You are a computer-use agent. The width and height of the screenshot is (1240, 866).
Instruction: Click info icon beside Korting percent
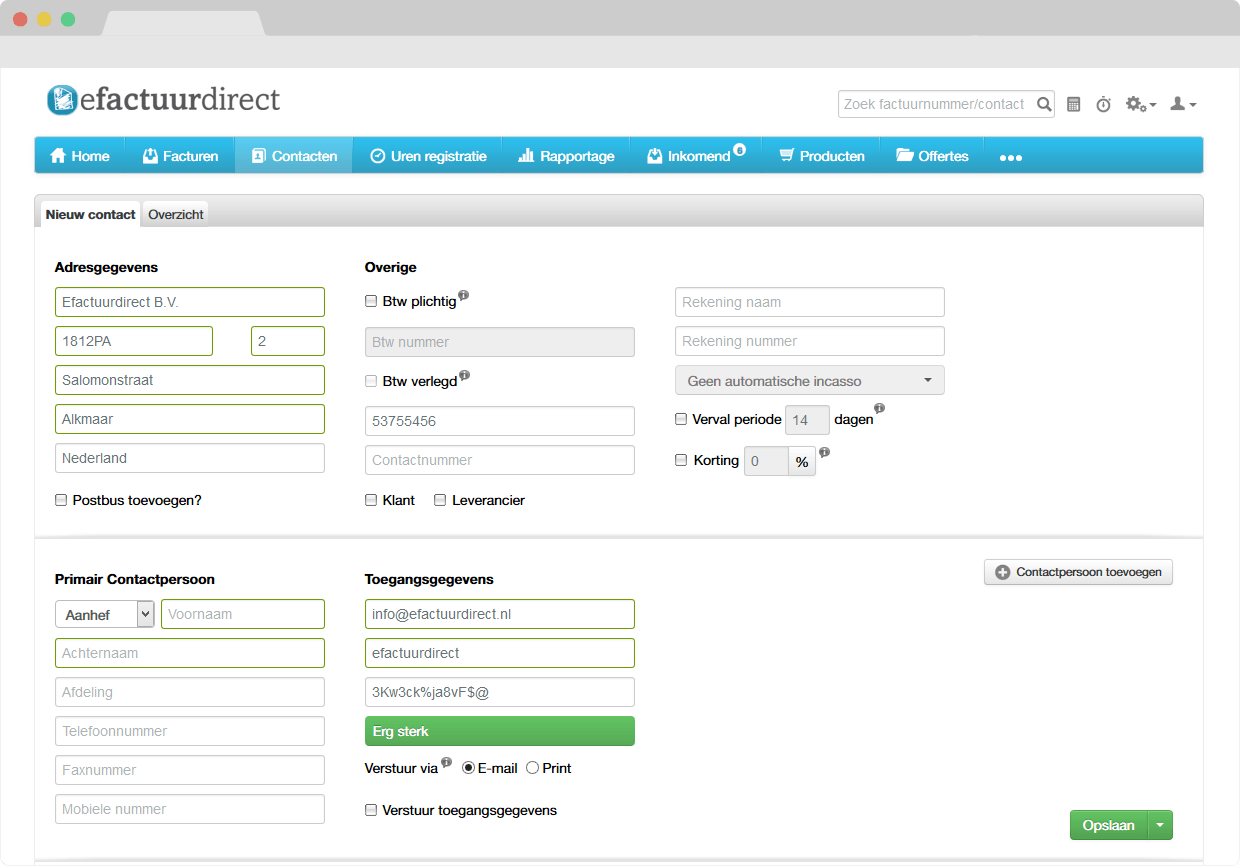(825, 452)
